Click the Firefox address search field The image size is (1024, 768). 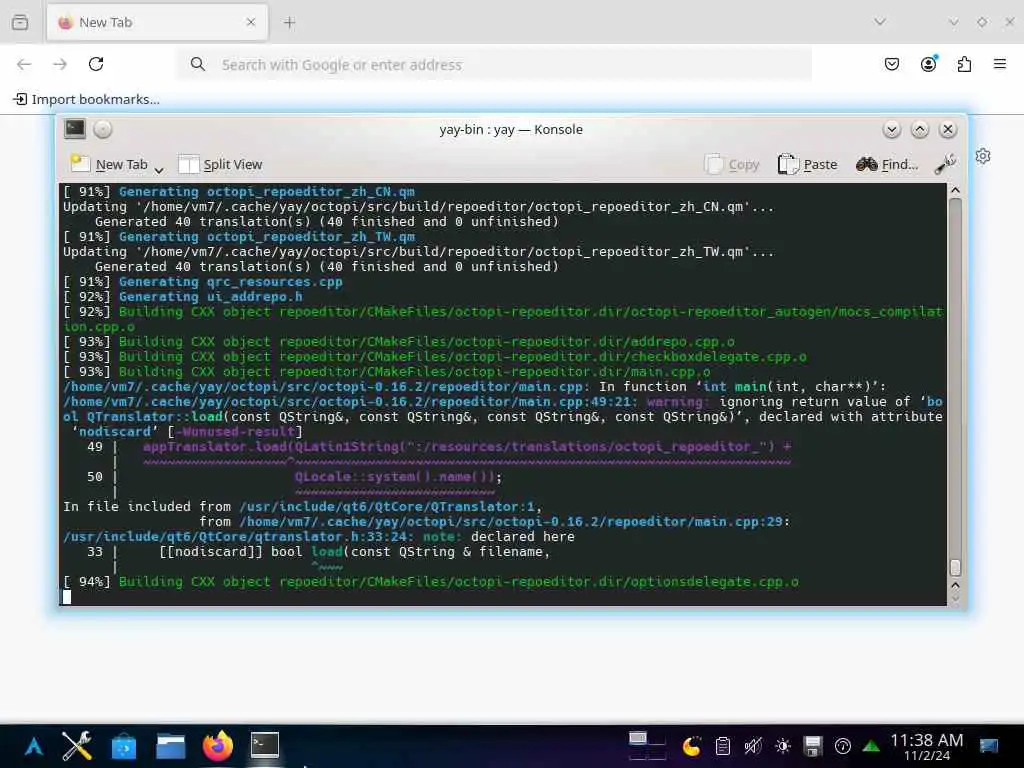pyautogui.click(x=494, y=65)
